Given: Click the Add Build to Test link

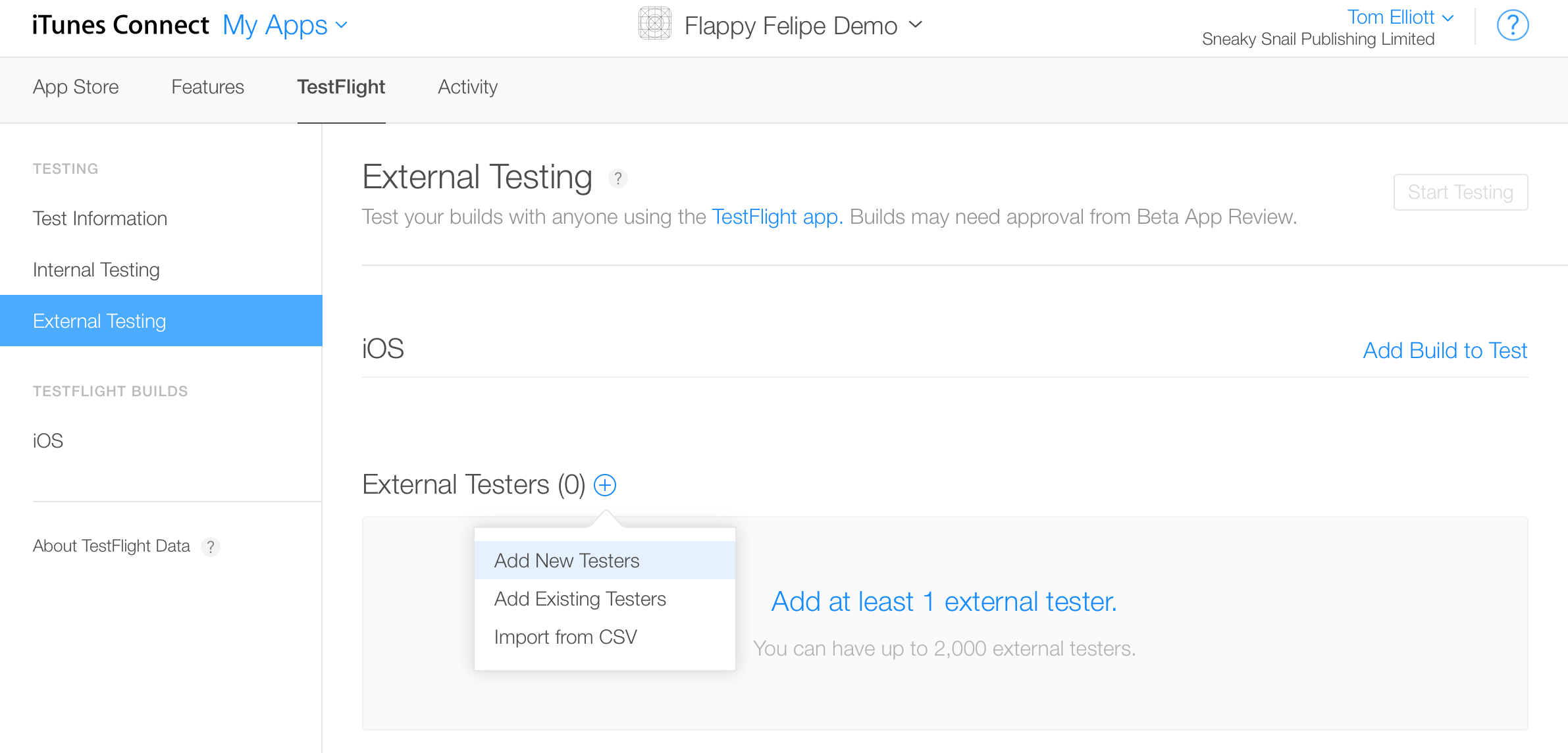Looking at the screenshot, I should pyautogui.click(x=1445, y=350).
